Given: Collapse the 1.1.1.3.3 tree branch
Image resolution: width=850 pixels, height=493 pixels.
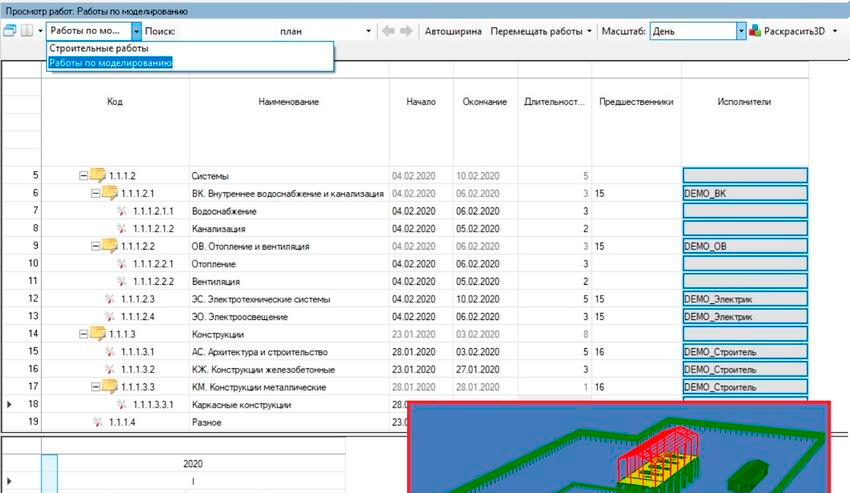Looking at the screenshot, I should point(96,387).
